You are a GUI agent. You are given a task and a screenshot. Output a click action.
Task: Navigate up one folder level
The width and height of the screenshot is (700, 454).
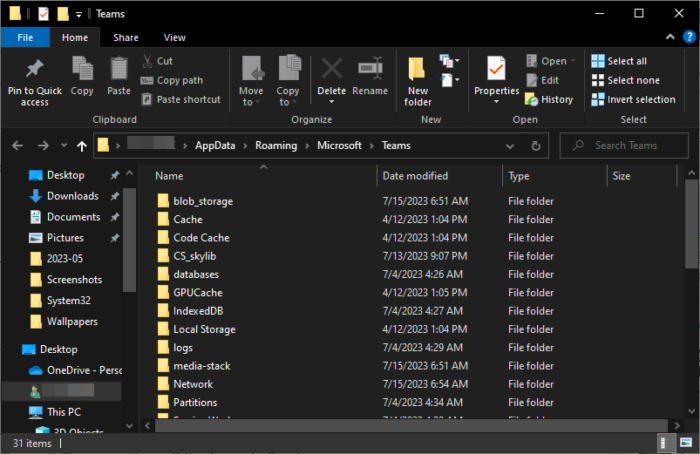coord(82,146)
